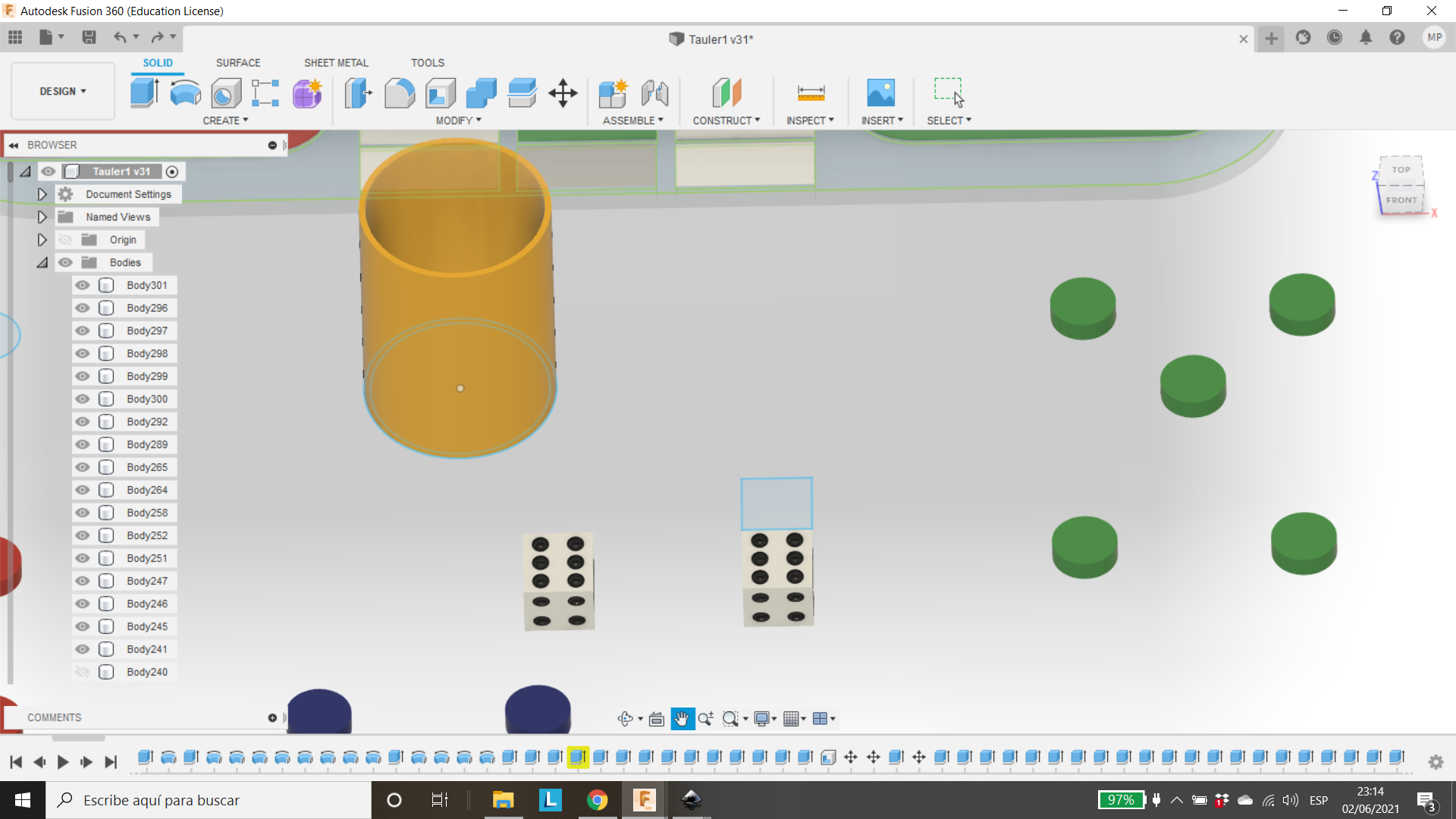Toggle visibility of Body301
1456x819 pixels.
click(x=83, y=285)
